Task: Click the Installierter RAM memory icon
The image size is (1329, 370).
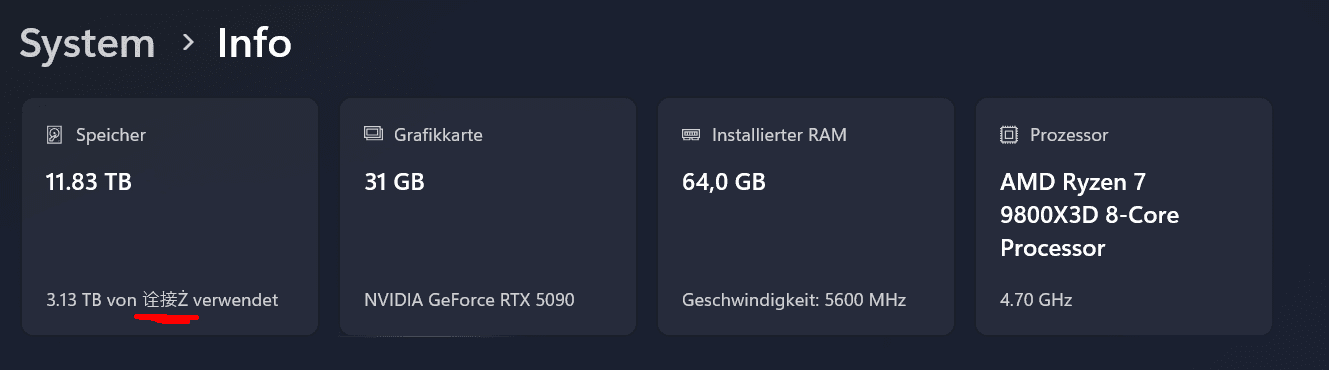Action: click(691, 133)
